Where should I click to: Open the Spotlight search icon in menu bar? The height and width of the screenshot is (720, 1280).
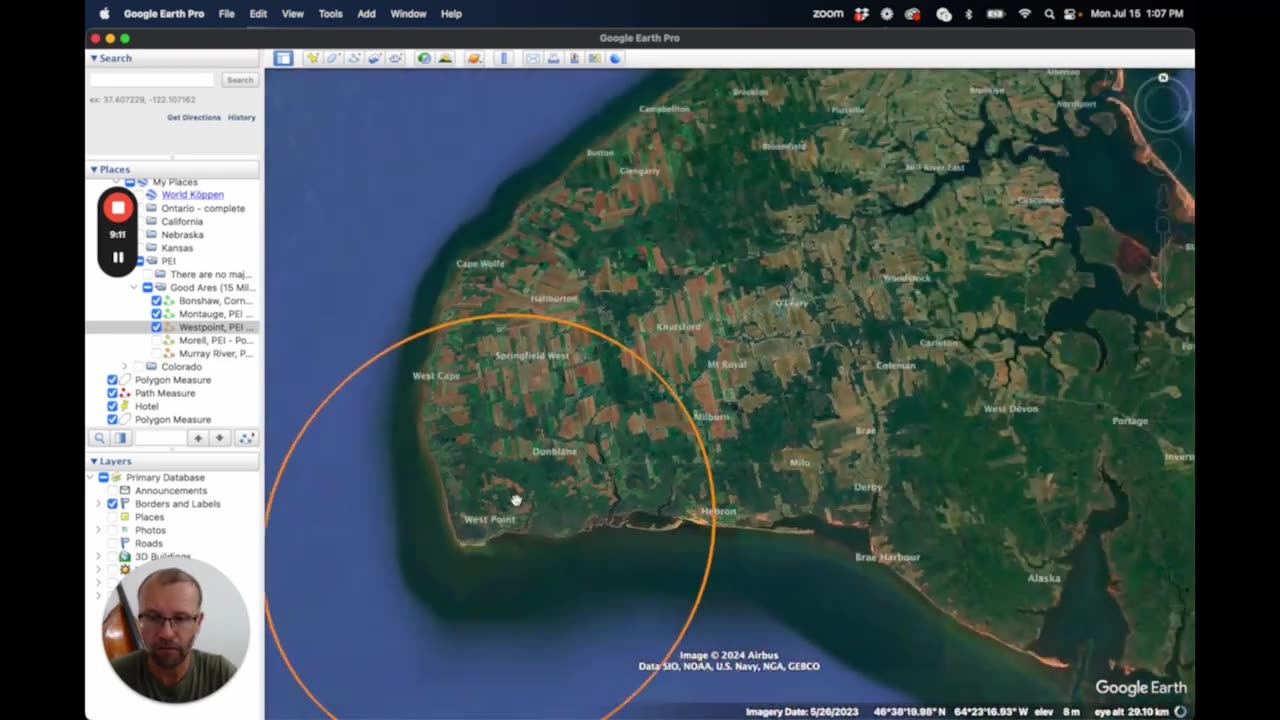pyautogui.click(x=1048, y=14)
